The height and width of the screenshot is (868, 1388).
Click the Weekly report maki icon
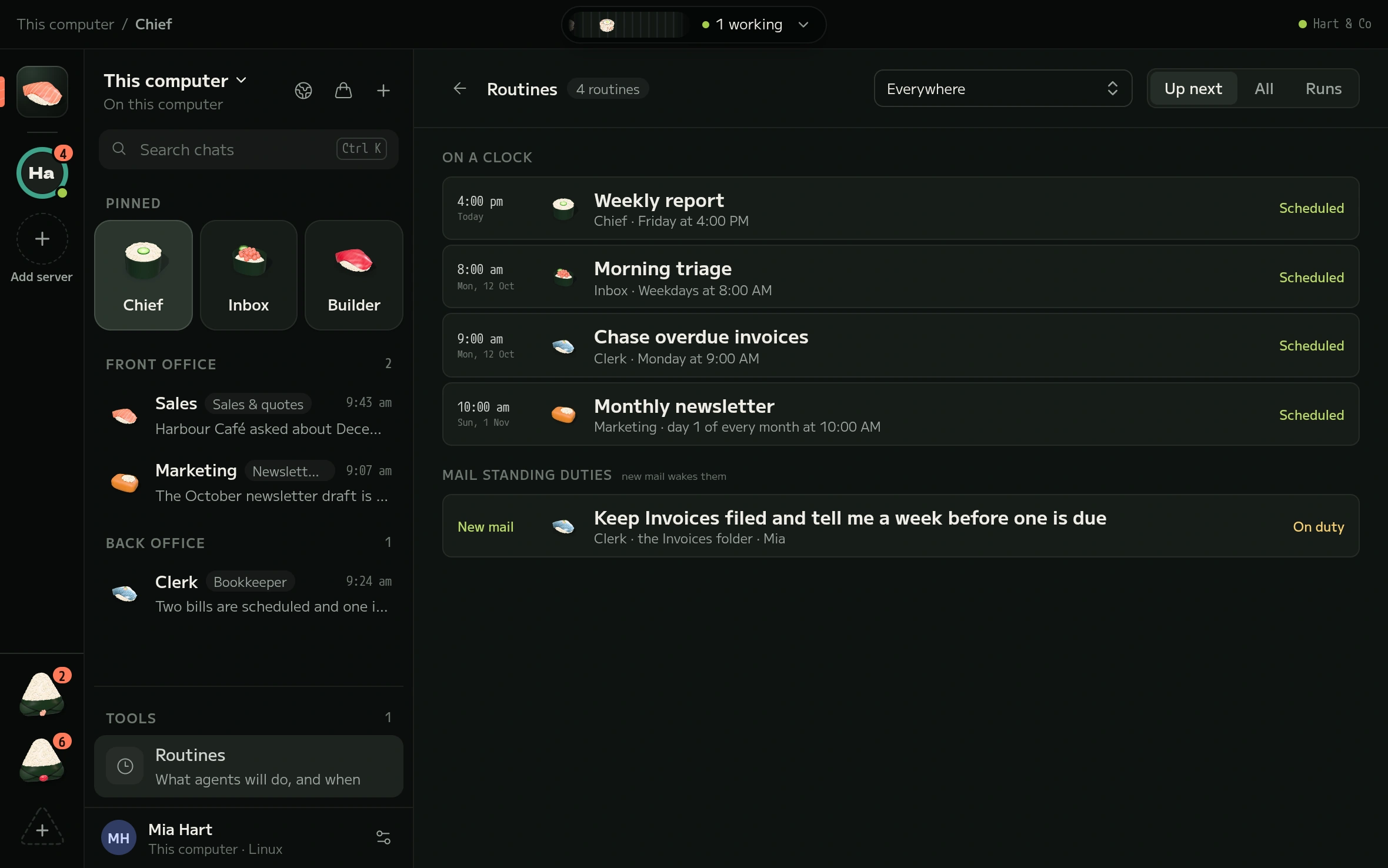click(563, 208)
